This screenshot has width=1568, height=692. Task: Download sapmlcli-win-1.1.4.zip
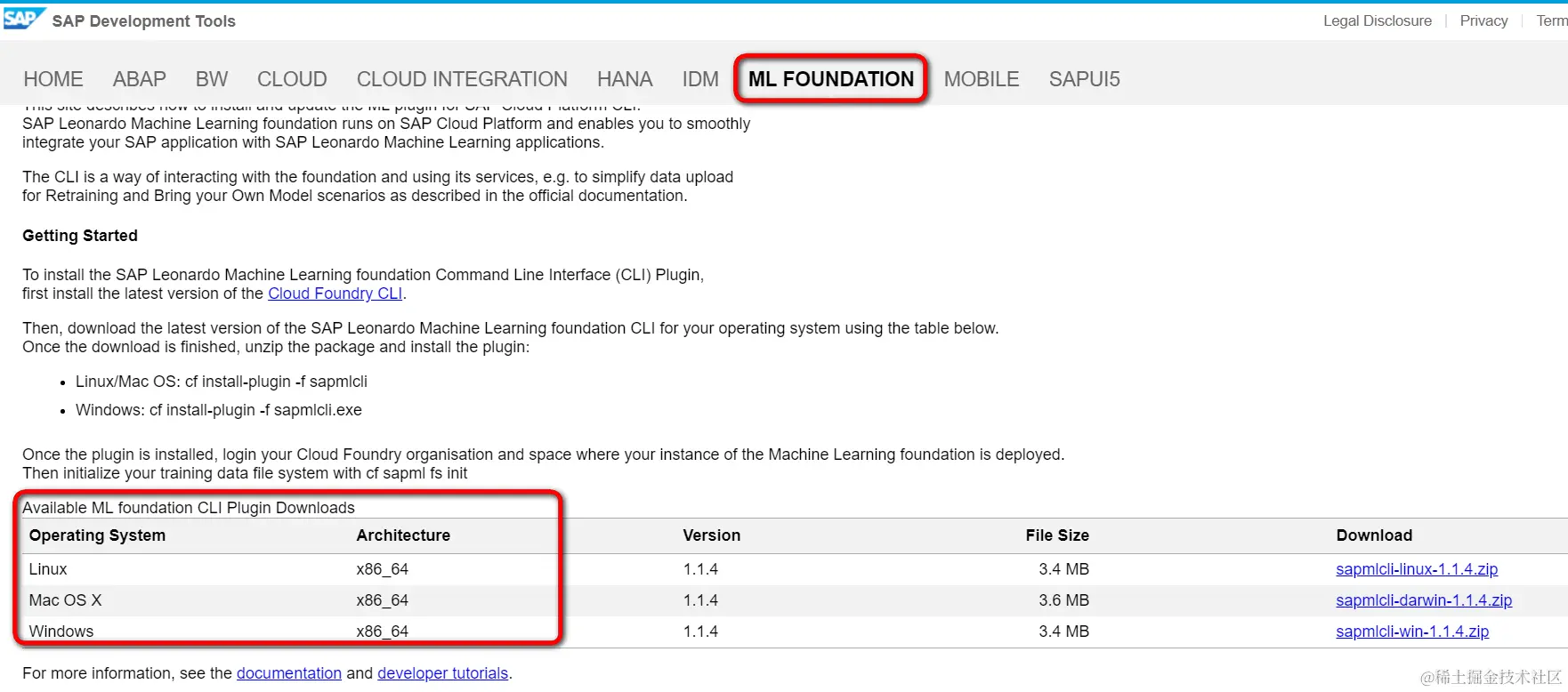pos(1412,632)
